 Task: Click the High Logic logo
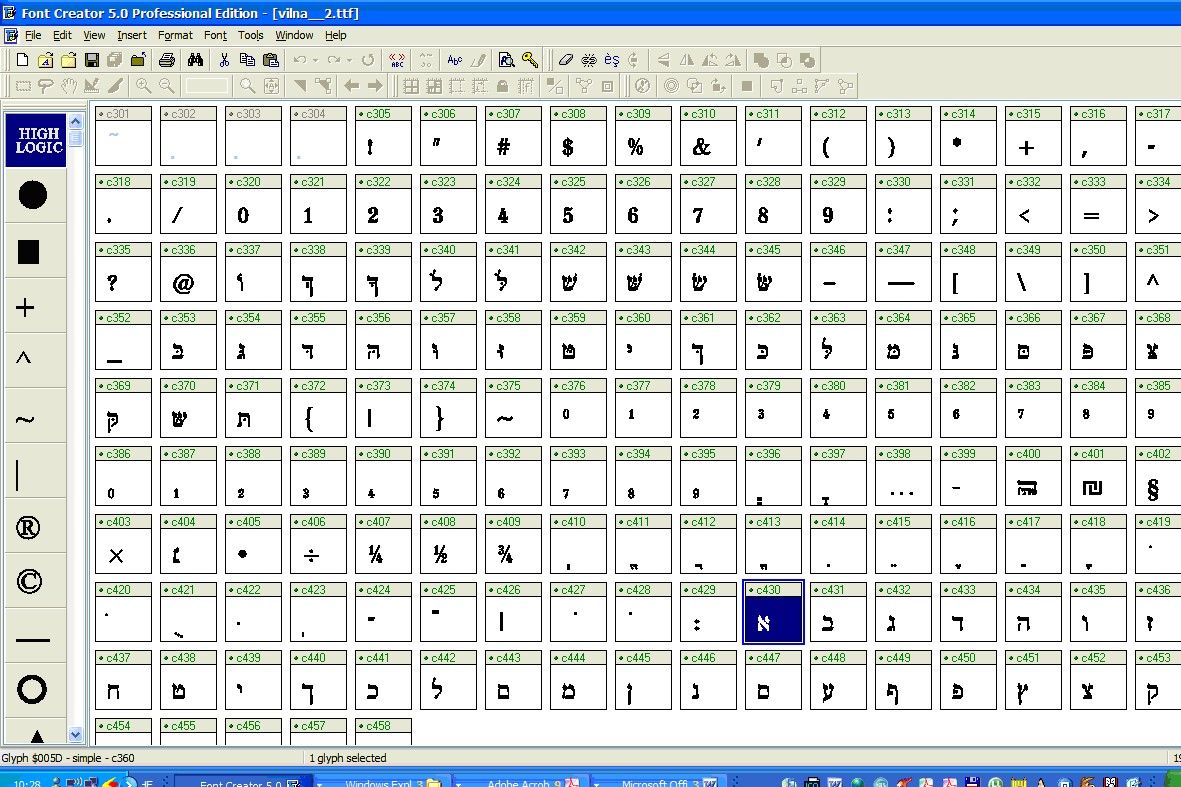[x=35, y=140]
